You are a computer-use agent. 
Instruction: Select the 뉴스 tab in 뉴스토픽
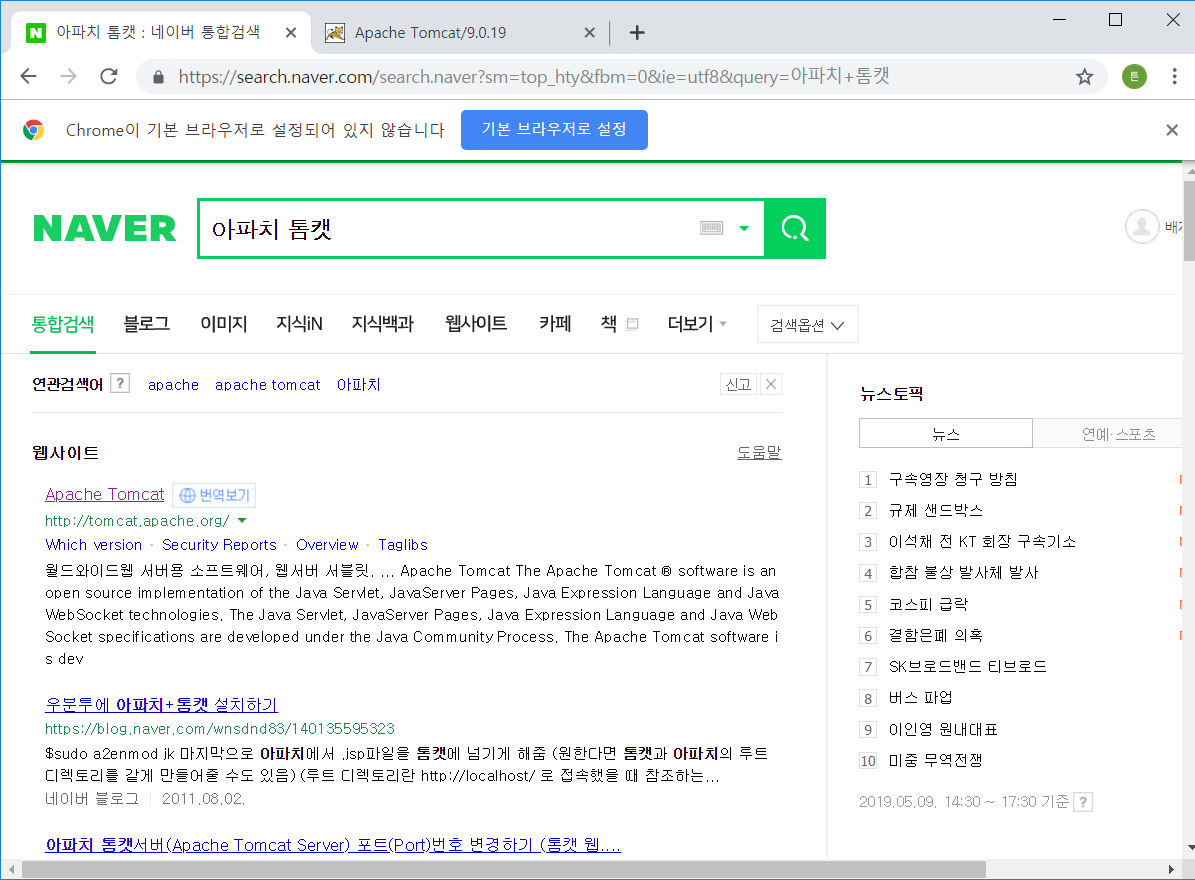point(946,434)
